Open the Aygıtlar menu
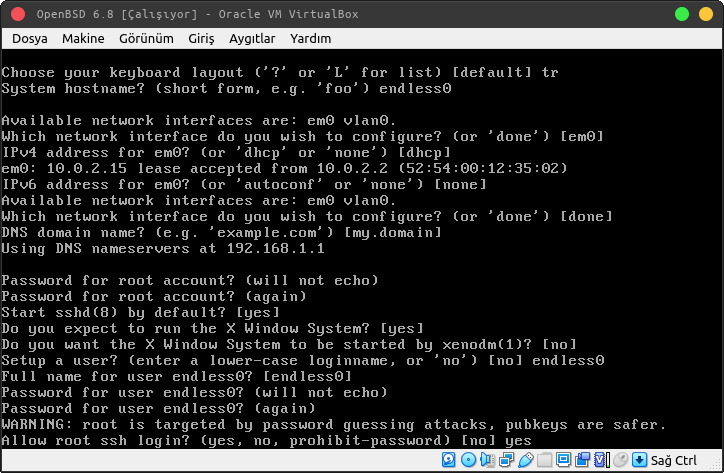Viewport: 724px width, 473px height. pyautogui.click(x=252, y=38)
